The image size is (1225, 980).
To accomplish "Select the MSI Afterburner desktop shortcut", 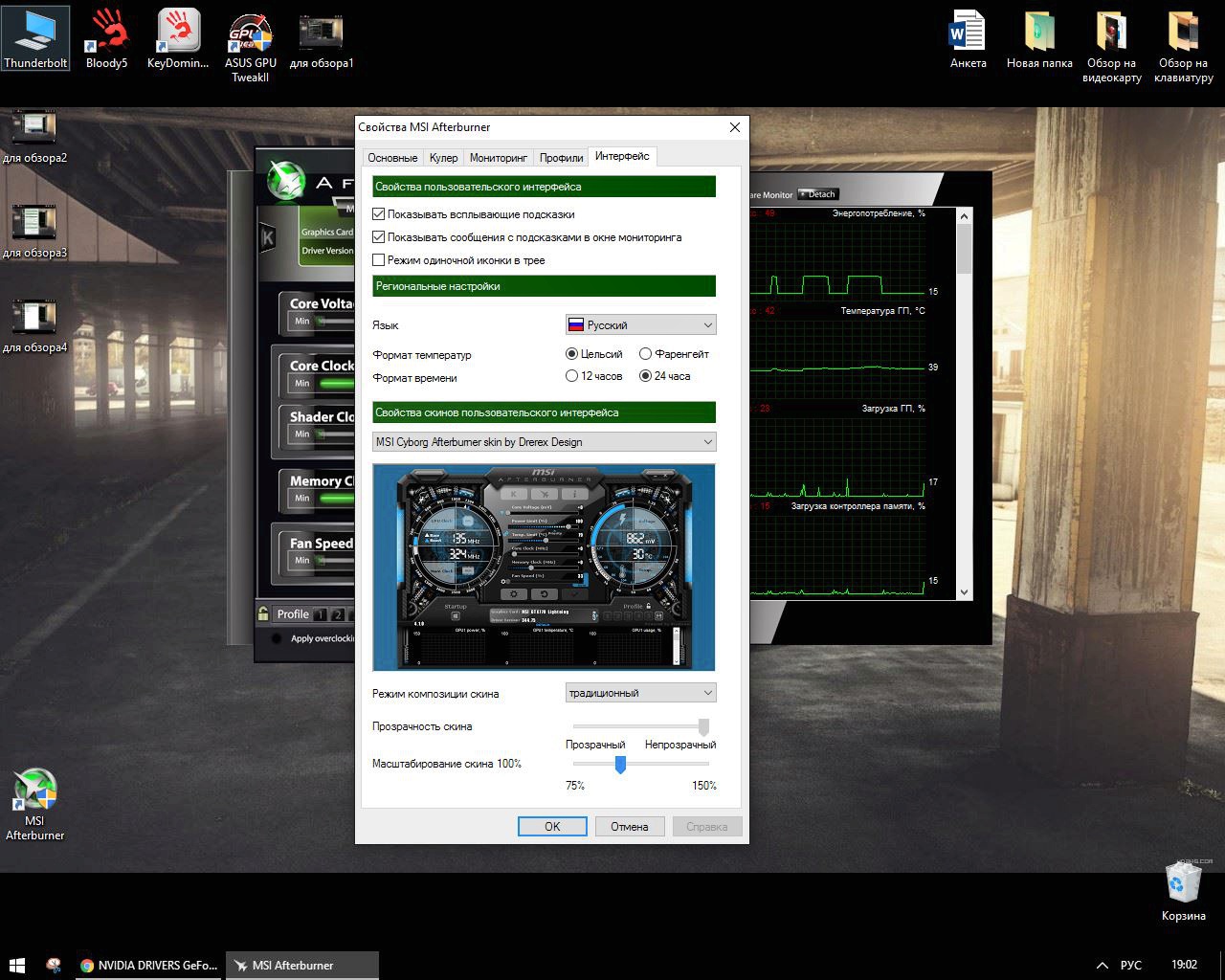I will coord(35,804).
